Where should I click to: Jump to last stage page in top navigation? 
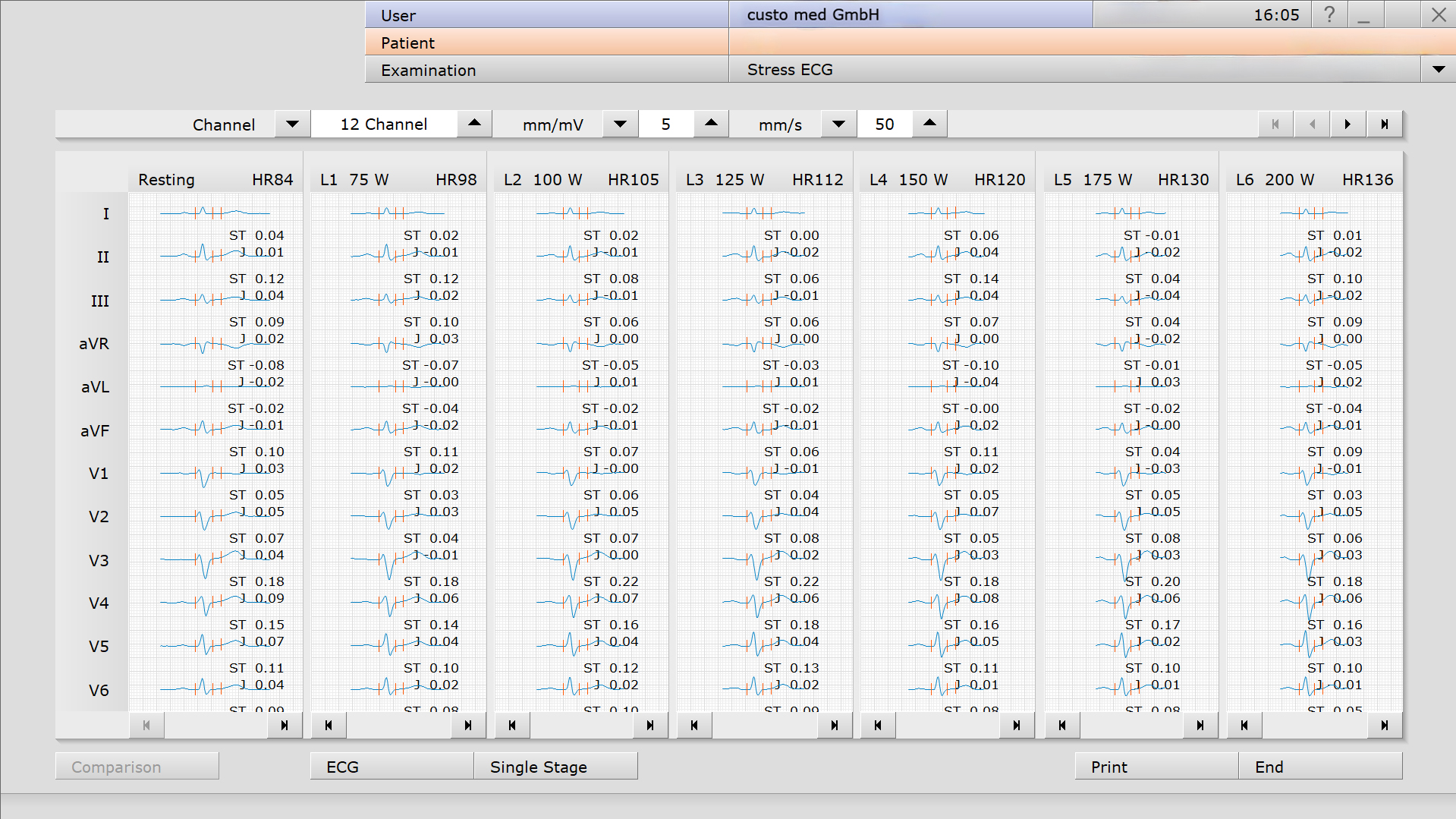[1385, 124]
